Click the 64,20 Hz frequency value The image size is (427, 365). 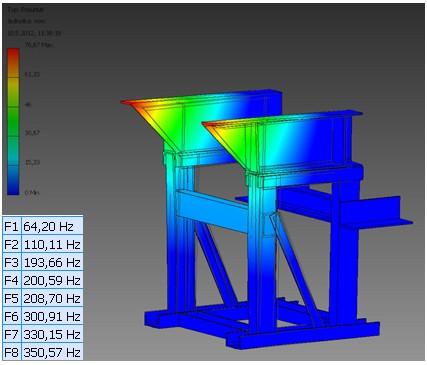point(49,227)
